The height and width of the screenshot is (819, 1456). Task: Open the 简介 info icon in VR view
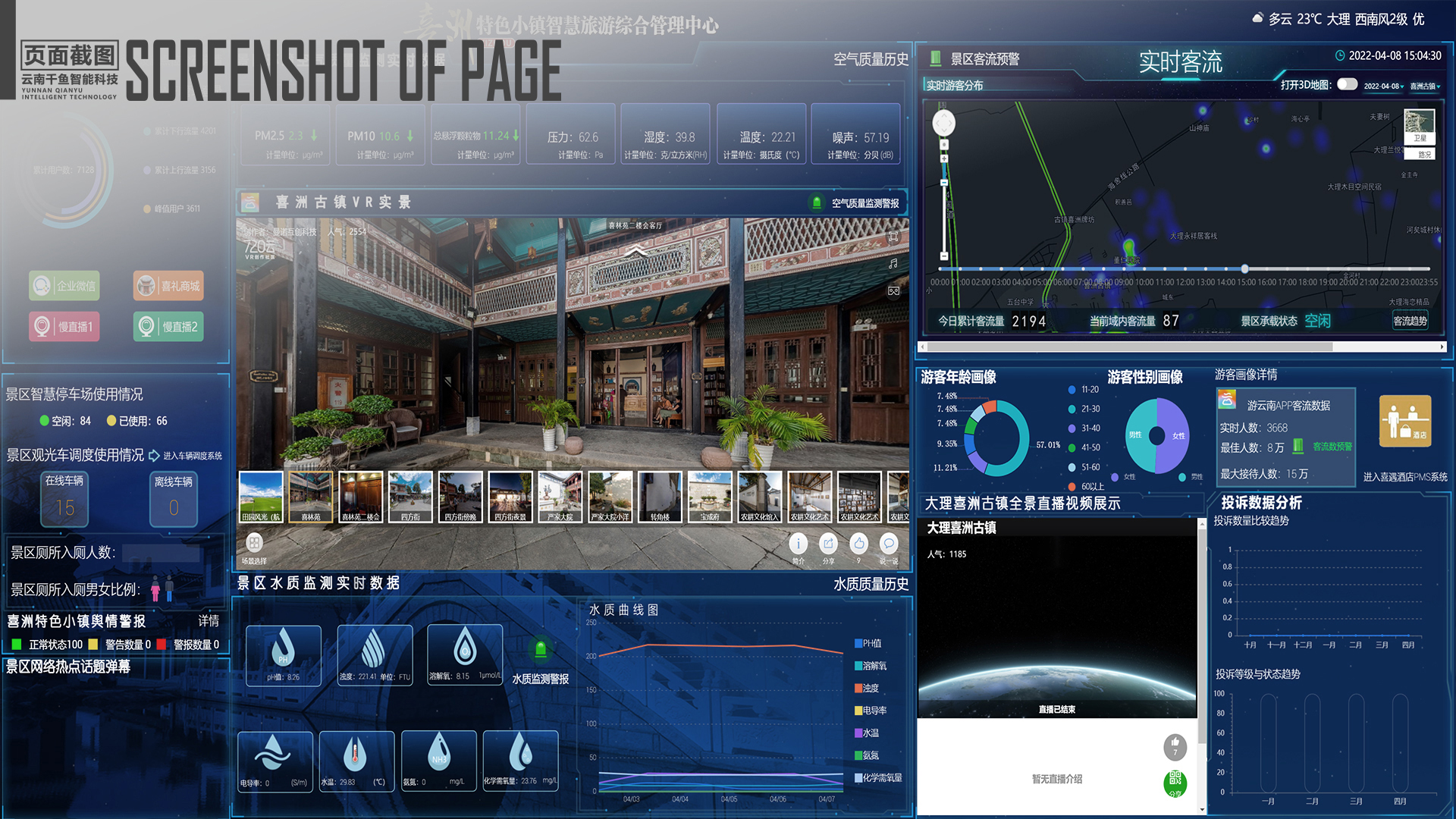pos(798,544)
